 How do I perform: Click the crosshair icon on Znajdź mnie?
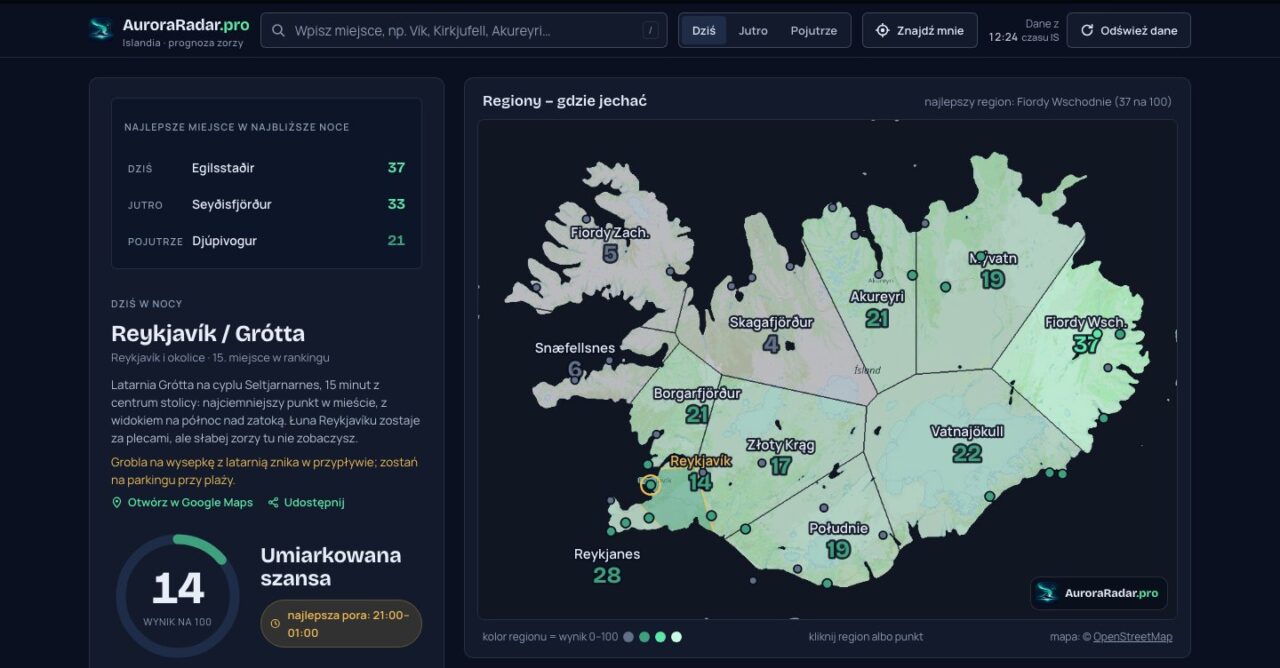882,30
